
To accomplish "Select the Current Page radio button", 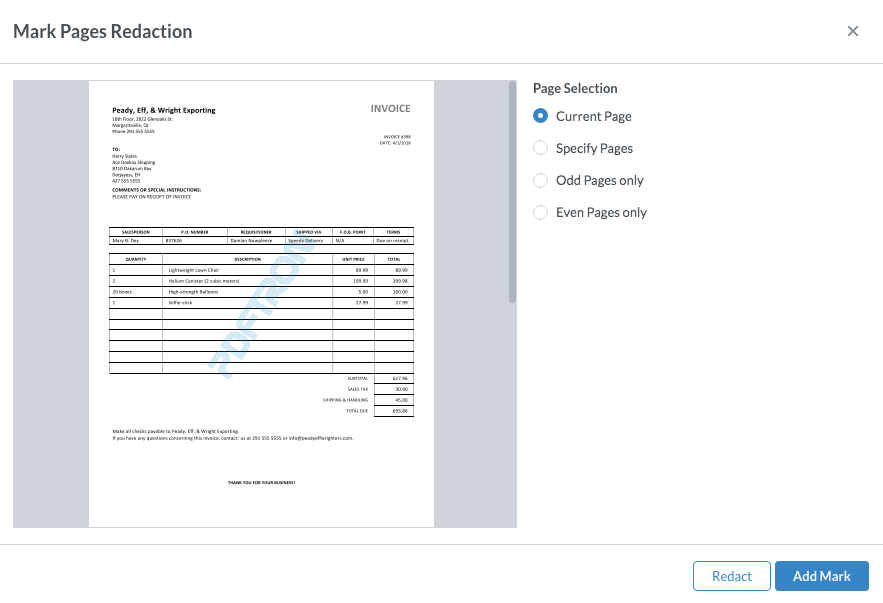I will click(540, 116).
